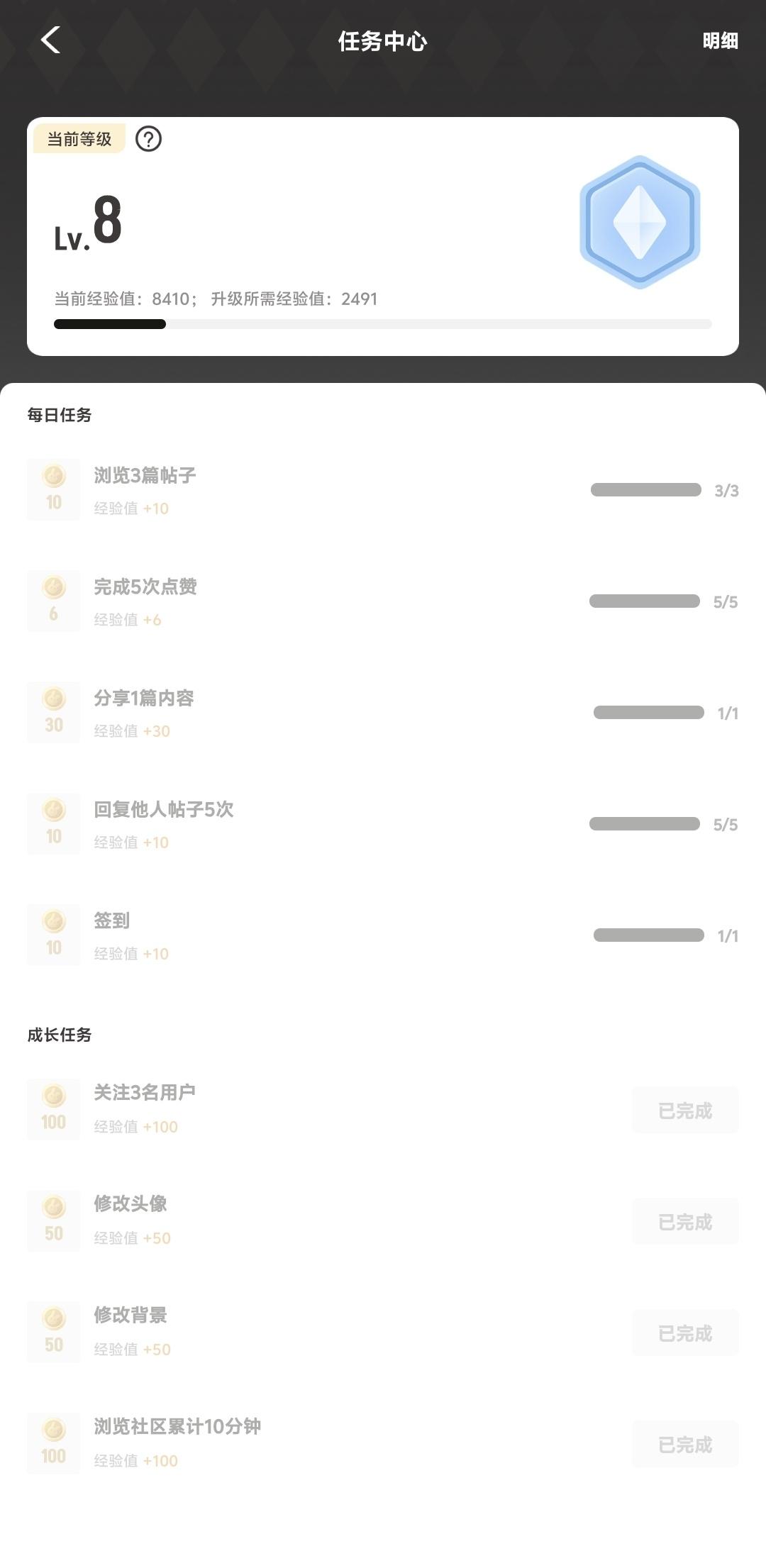The image size is (766, 1568).
Task: Tap the coin icon beside 签到 task
Action: [54, 934]
